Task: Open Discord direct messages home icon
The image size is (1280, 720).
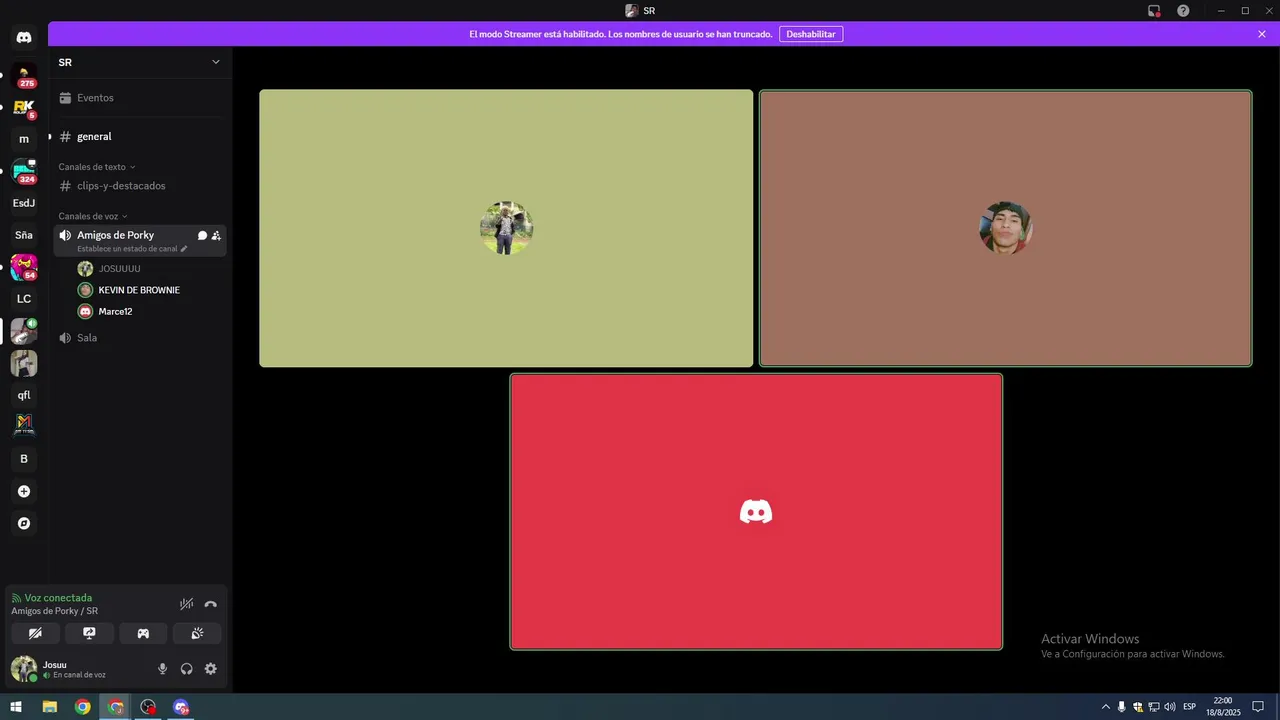Action: click(x=24, y=37)
